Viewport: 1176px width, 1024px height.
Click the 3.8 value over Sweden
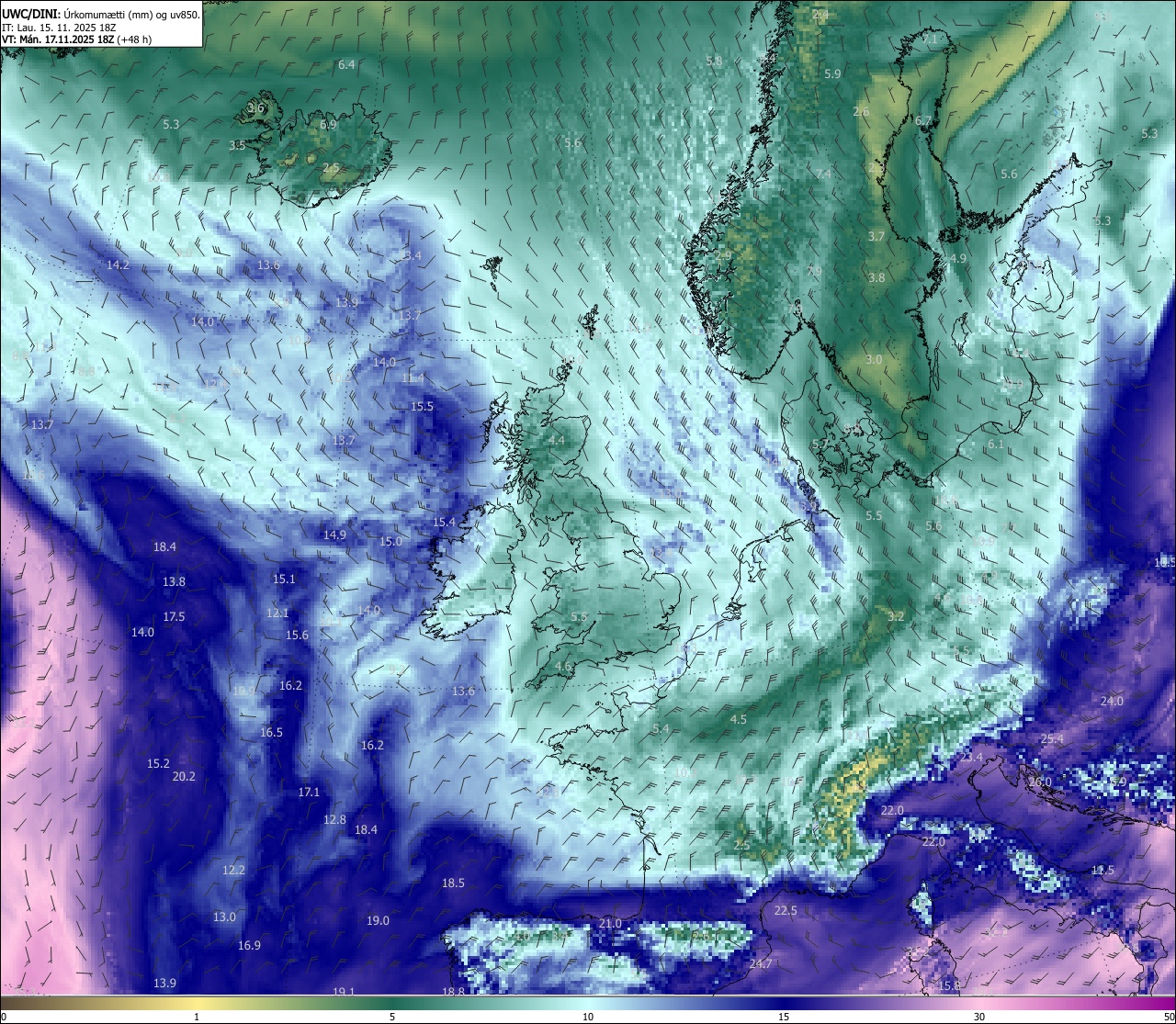coord(876,278)
